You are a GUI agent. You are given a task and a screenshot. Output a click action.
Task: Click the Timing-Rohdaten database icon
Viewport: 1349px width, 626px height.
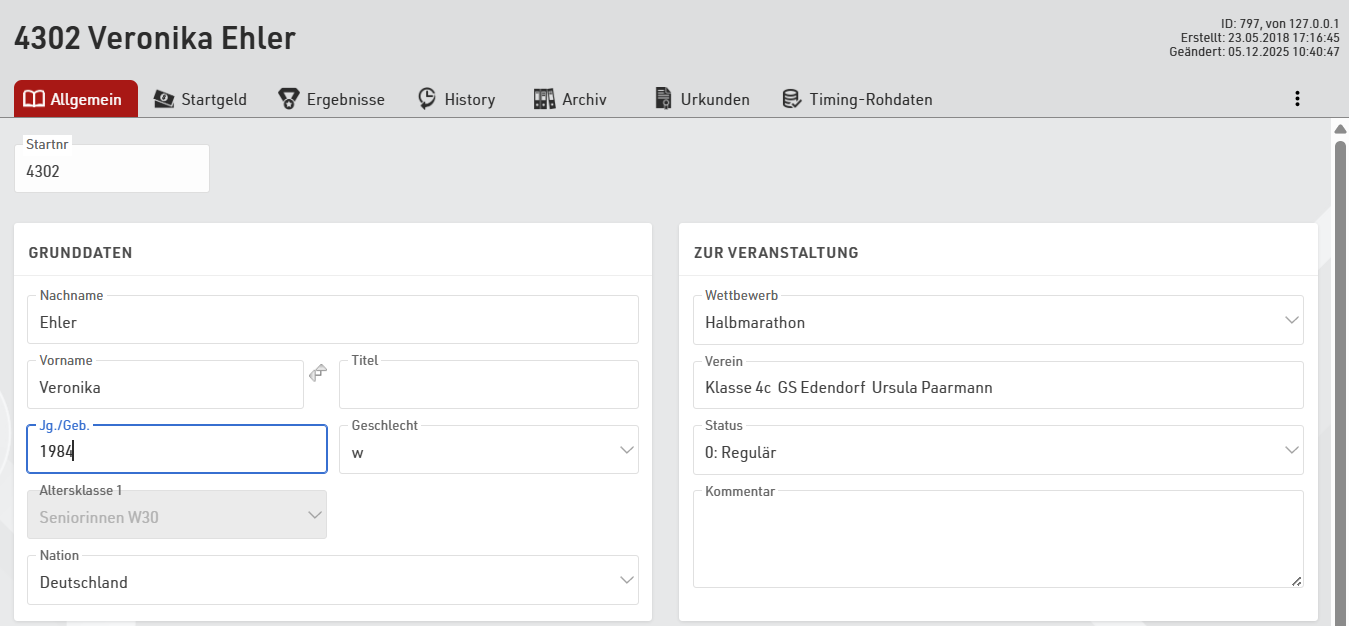(x=791, y=99)
